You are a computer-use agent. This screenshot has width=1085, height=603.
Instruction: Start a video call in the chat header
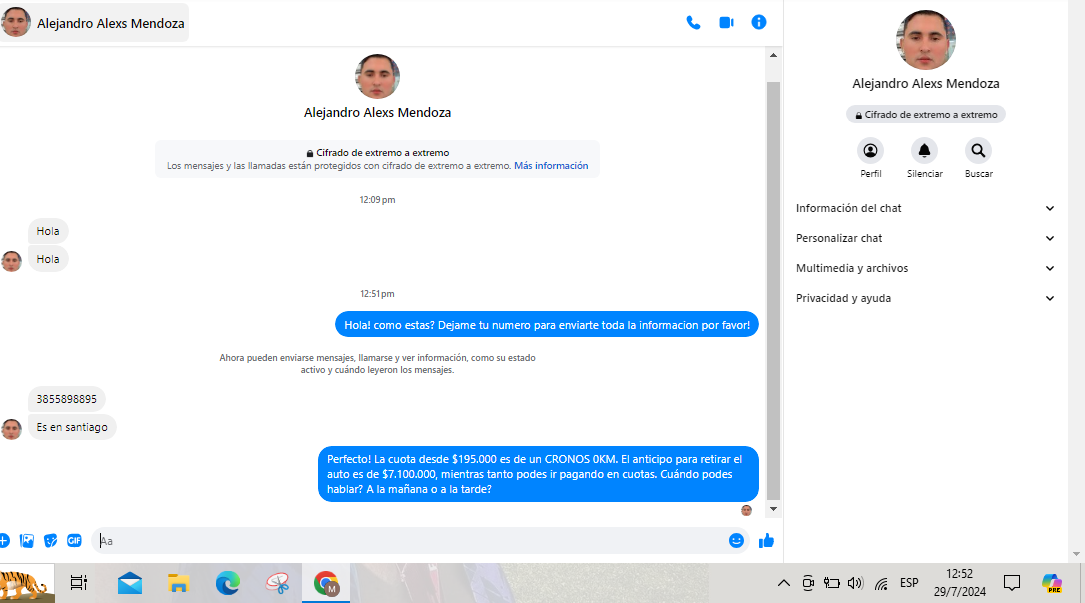pos(726,22)
